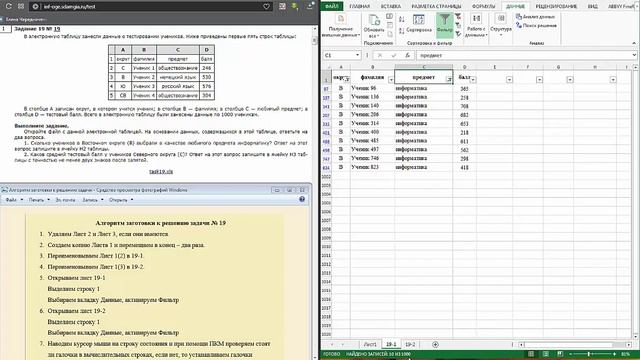Open filter dropdown on балл column
The width and height of the screenshot is (640, 360).
(473, 80)
